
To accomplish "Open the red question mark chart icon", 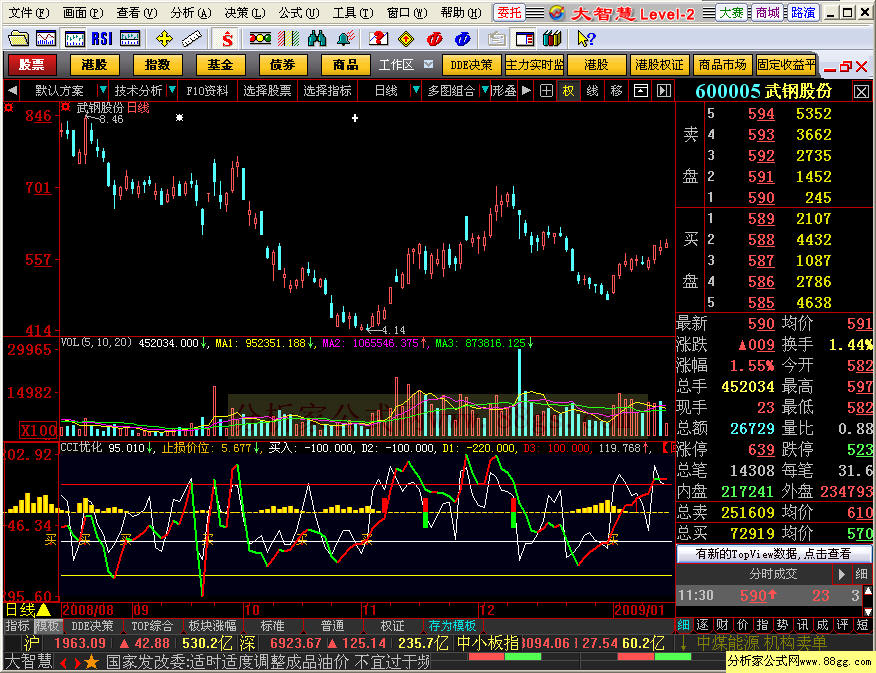I will click(x=378, y=39).
